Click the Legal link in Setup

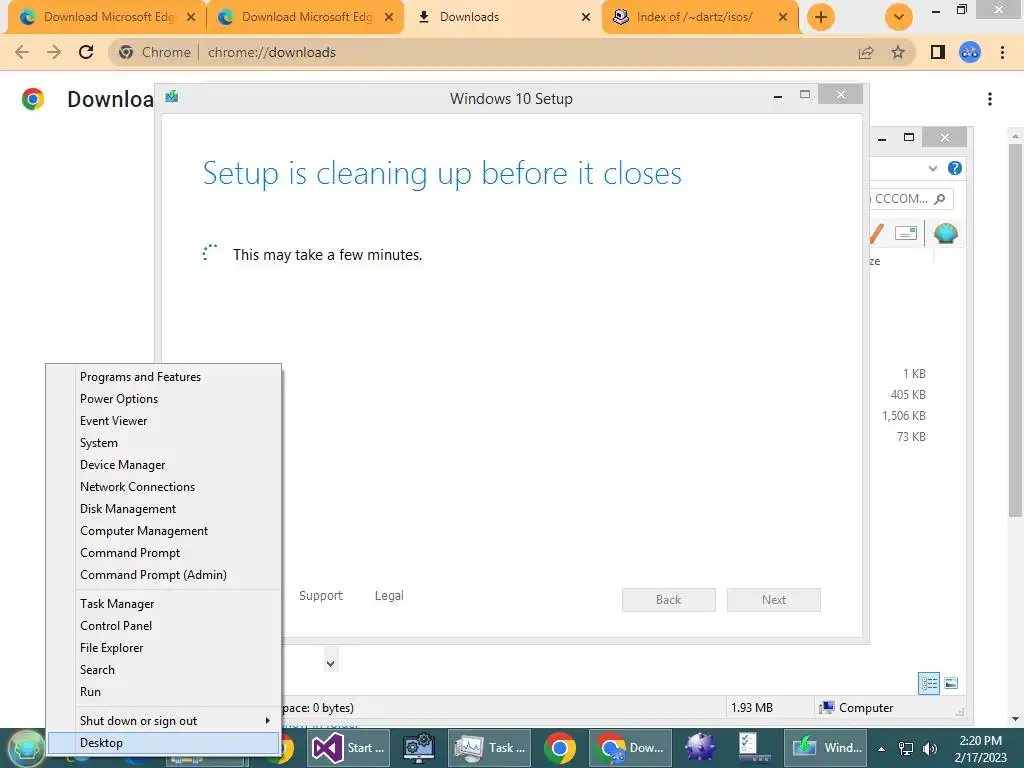[389, 596]
